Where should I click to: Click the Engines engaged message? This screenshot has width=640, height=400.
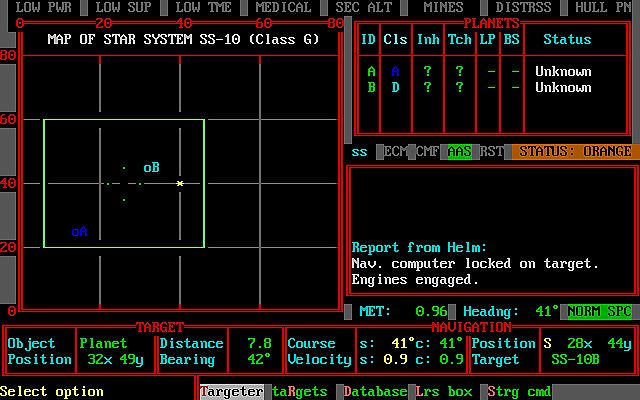coord(415,280)
